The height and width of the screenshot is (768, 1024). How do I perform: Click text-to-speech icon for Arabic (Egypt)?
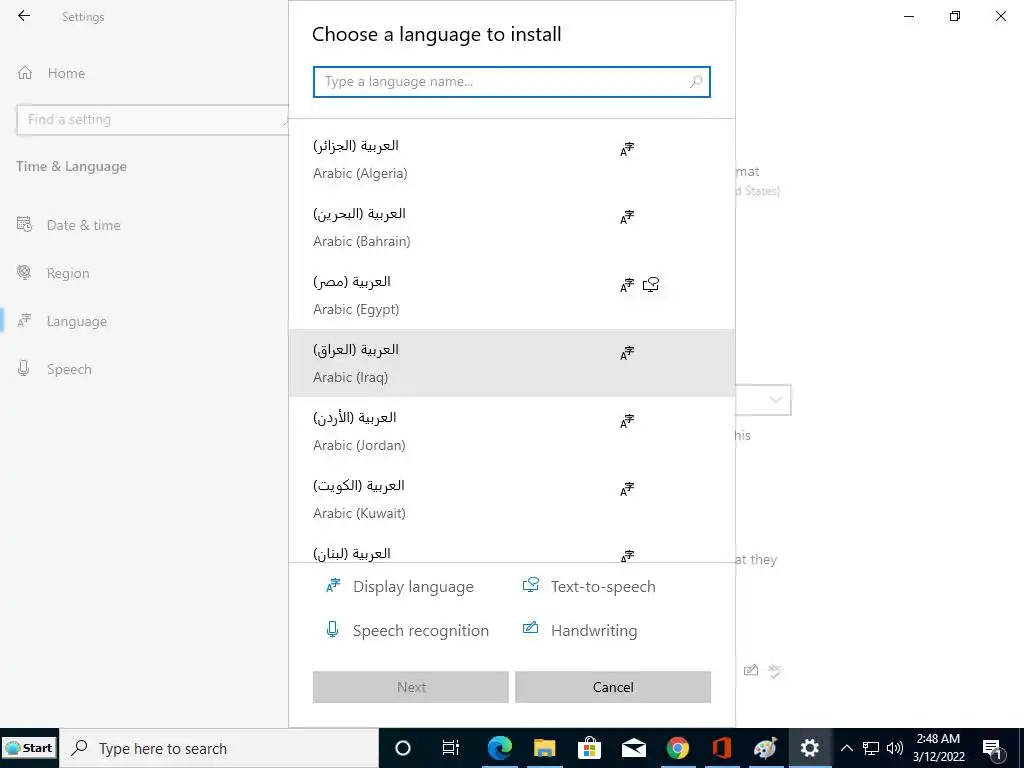point(651,285)
